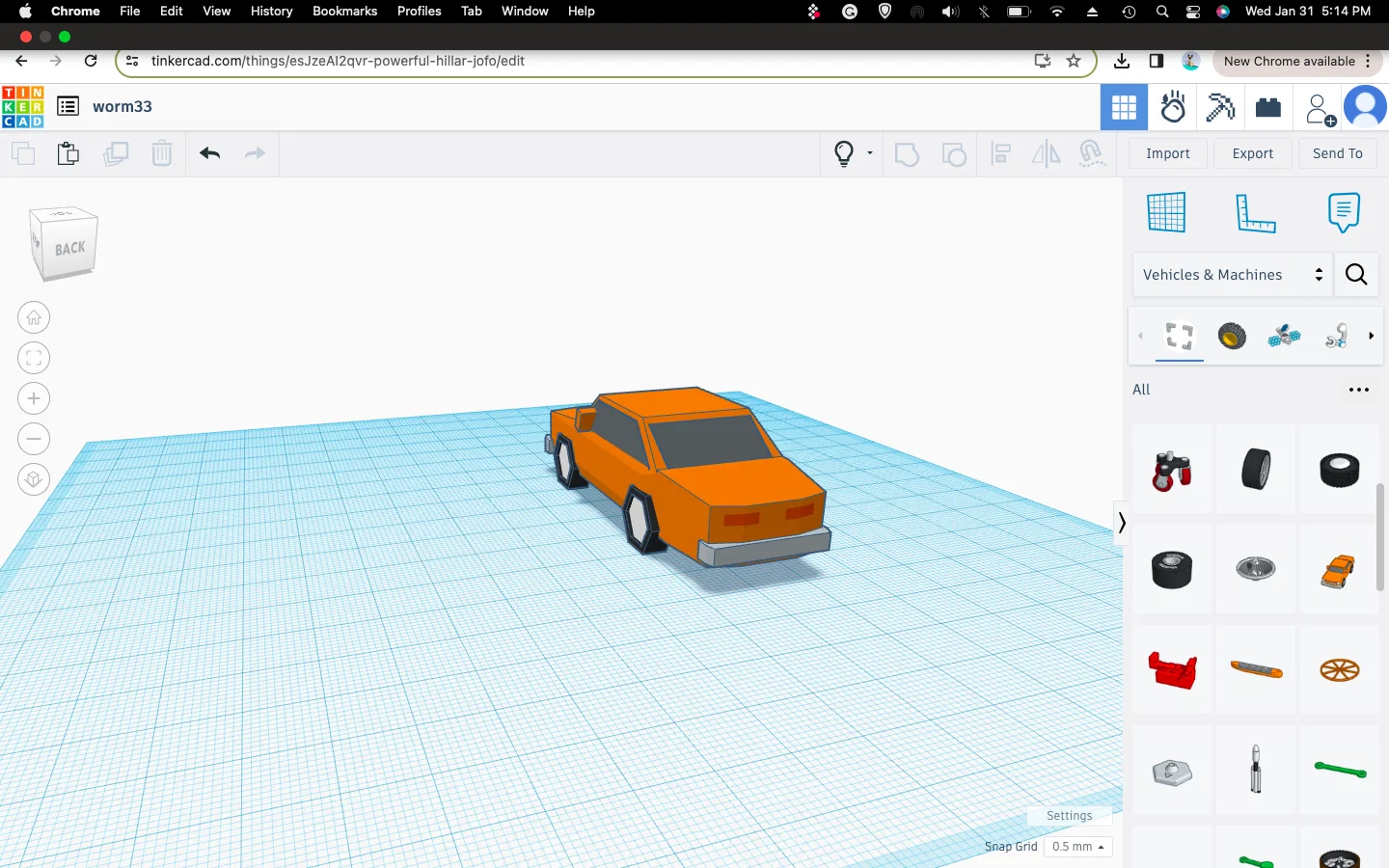Open the History menu in menu bar
Screen dimensions: 1389x868
pyautogui.click(x=271, y=11)
